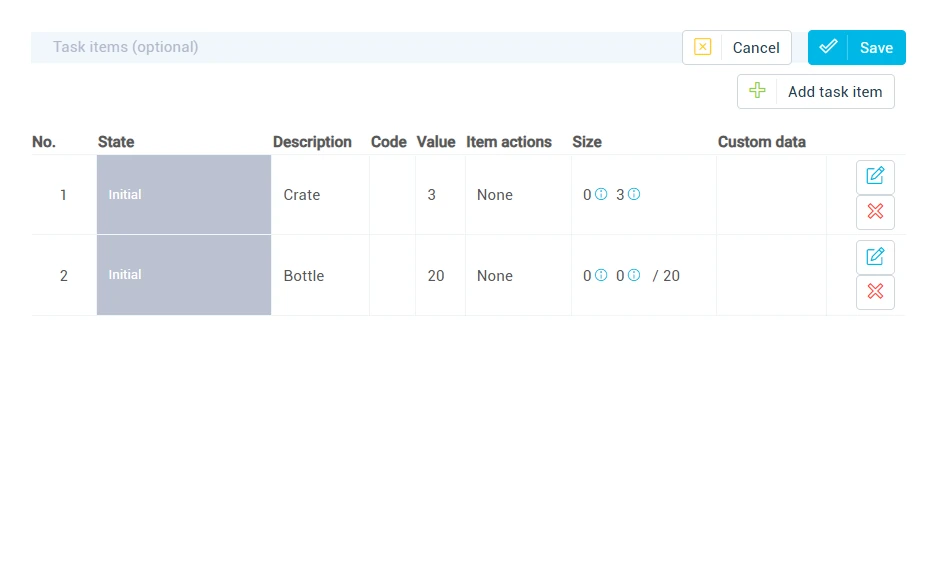Click second info icon in Bottle size cell
This screenshot has height=572, width=932.
[634, 275]
